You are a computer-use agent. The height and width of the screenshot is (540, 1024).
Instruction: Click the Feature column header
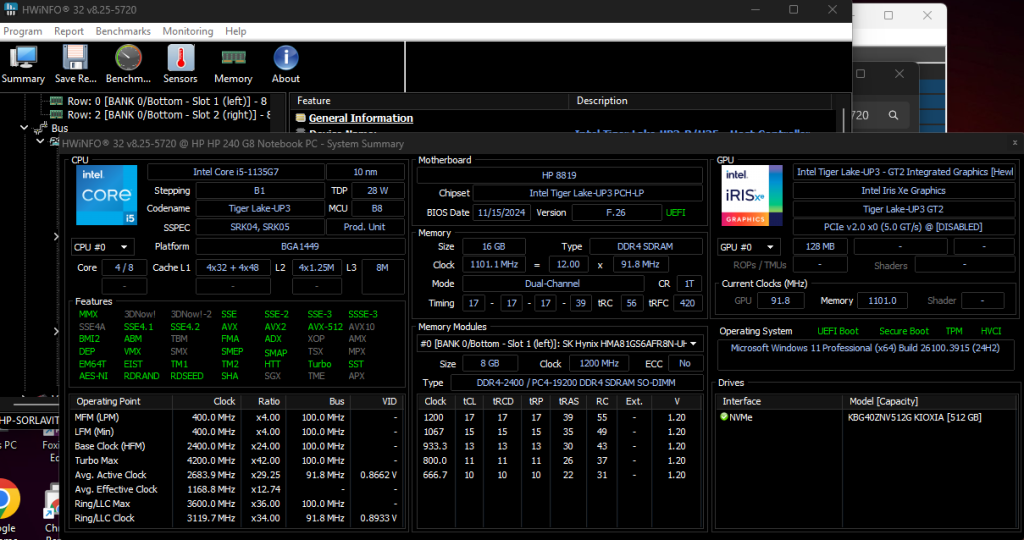click(x=430, y=101)
